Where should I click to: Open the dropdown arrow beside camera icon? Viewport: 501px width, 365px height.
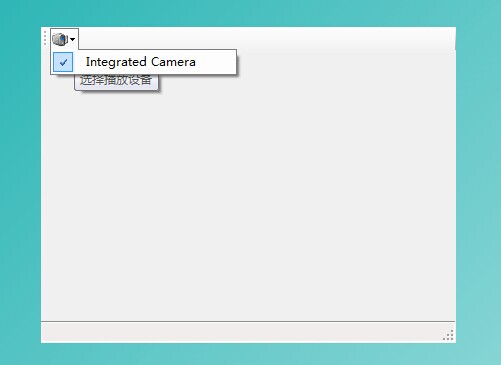pos(72,39)
